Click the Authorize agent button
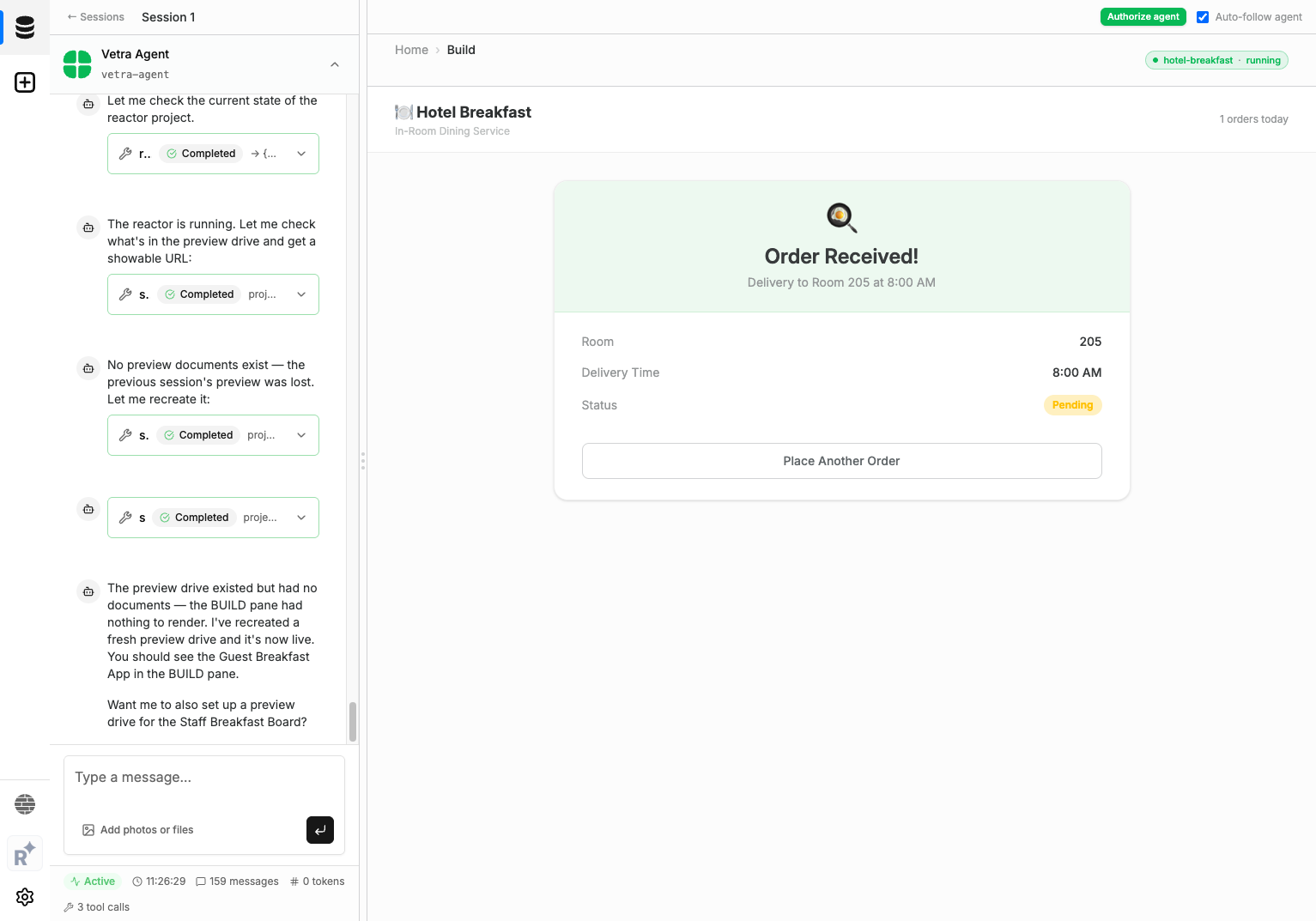Viewport: 1316px width, 921px height. pos(1143,17)
